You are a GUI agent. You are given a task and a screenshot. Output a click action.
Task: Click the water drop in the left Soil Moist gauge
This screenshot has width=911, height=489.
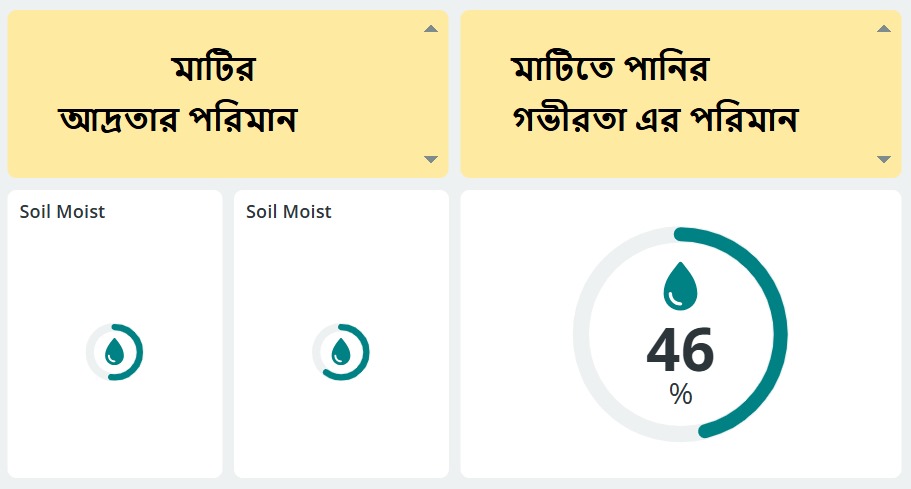coord(115,351)
